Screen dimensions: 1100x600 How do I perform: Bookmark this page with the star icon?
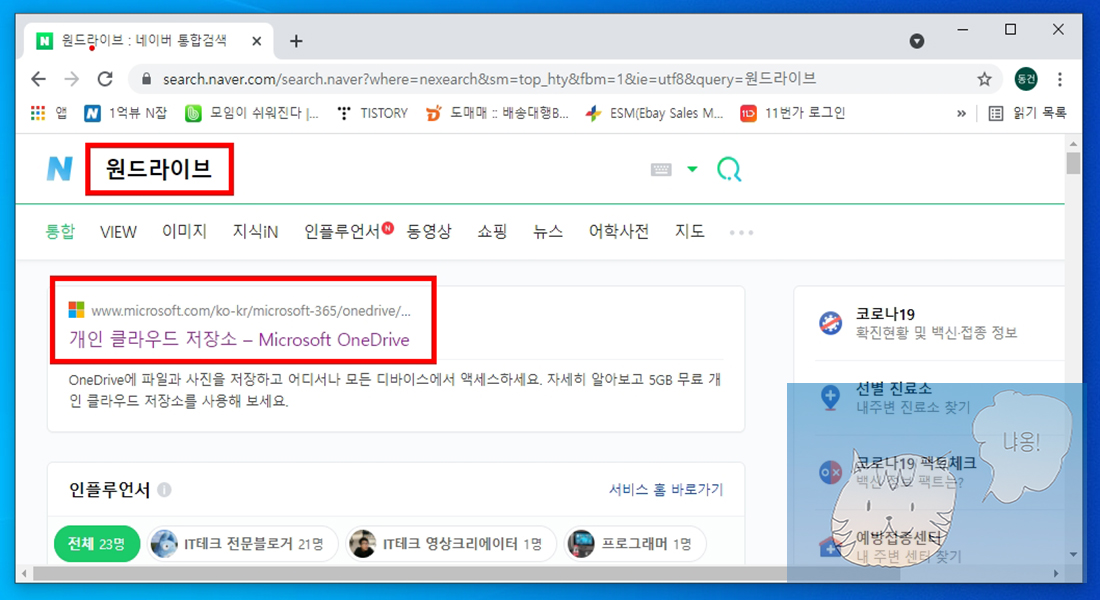pos(984,79)
